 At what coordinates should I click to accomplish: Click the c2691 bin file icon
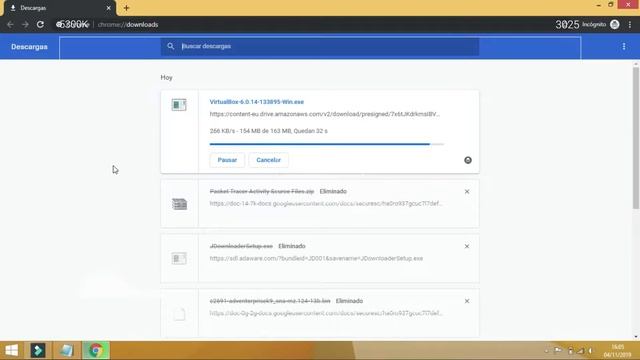pos(179,314)
